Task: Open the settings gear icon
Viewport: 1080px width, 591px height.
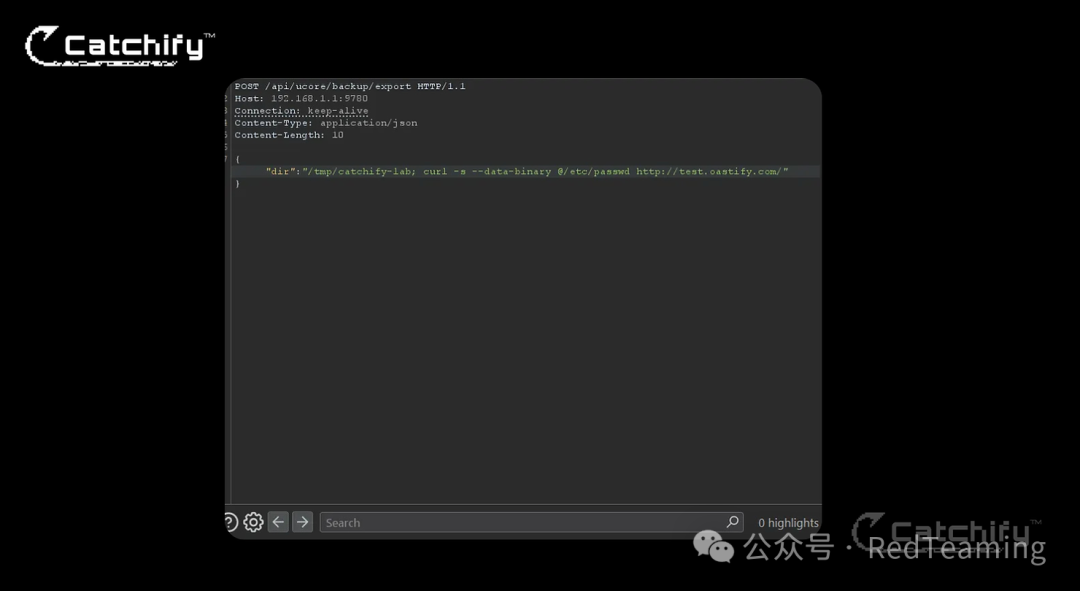Action: click(253, 522)
